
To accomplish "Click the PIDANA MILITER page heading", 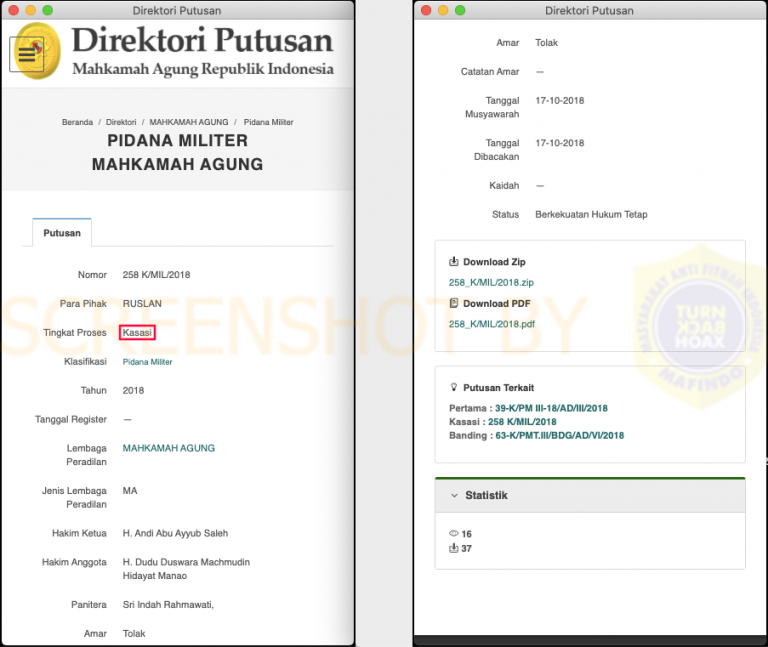I will tap(178, 141).
